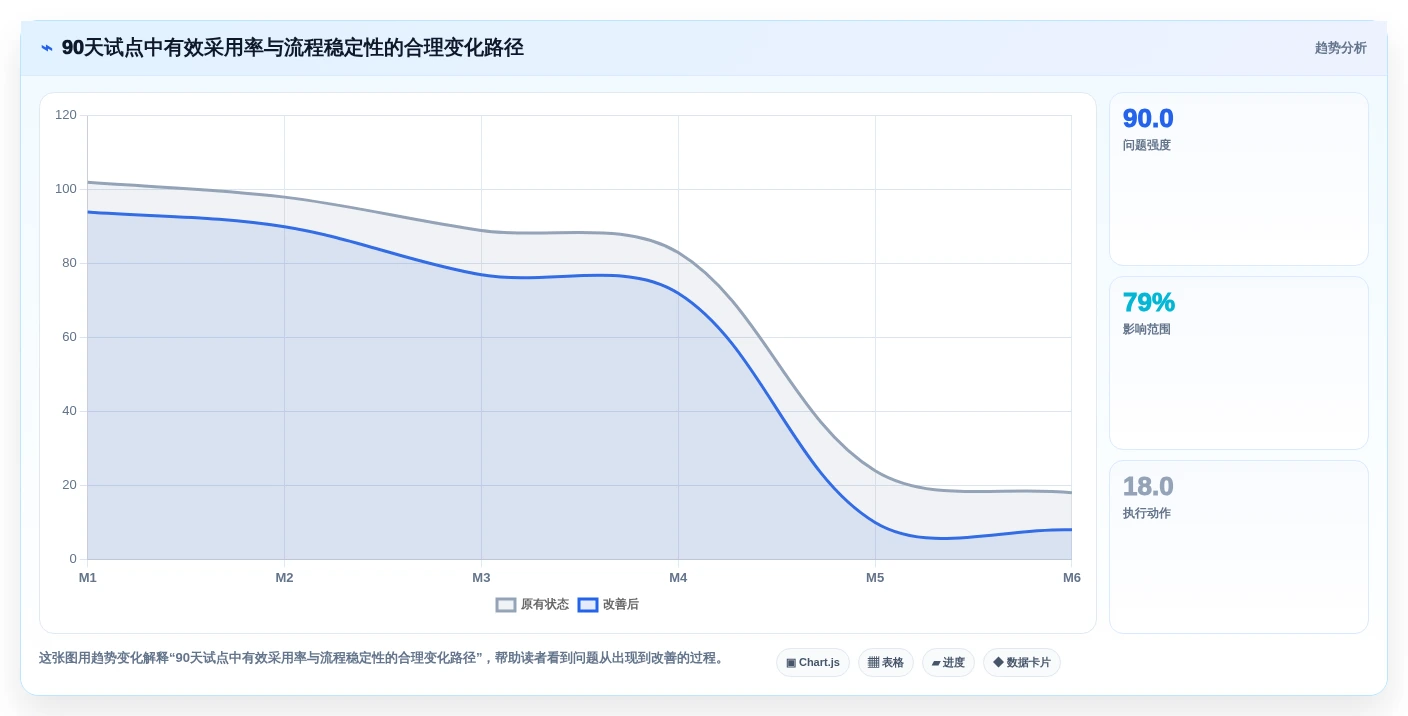The image size is (1408, 716).
Task: Open the 影响范围 79% metric card
Action: click(x=1239, y=363)
